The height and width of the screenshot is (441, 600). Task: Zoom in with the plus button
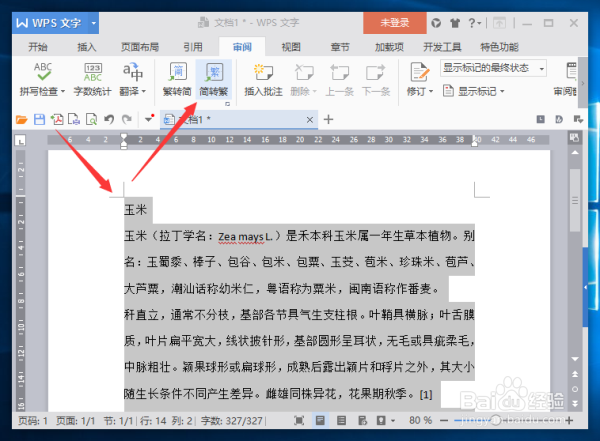pos(569,421)
